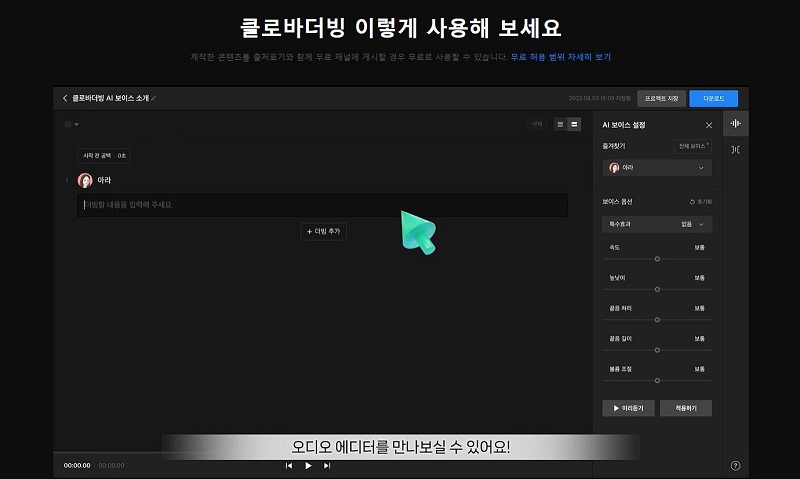Click the dubbing text input field
The width and height of the screenshot is (800, 479).
(x=322, y=205)
